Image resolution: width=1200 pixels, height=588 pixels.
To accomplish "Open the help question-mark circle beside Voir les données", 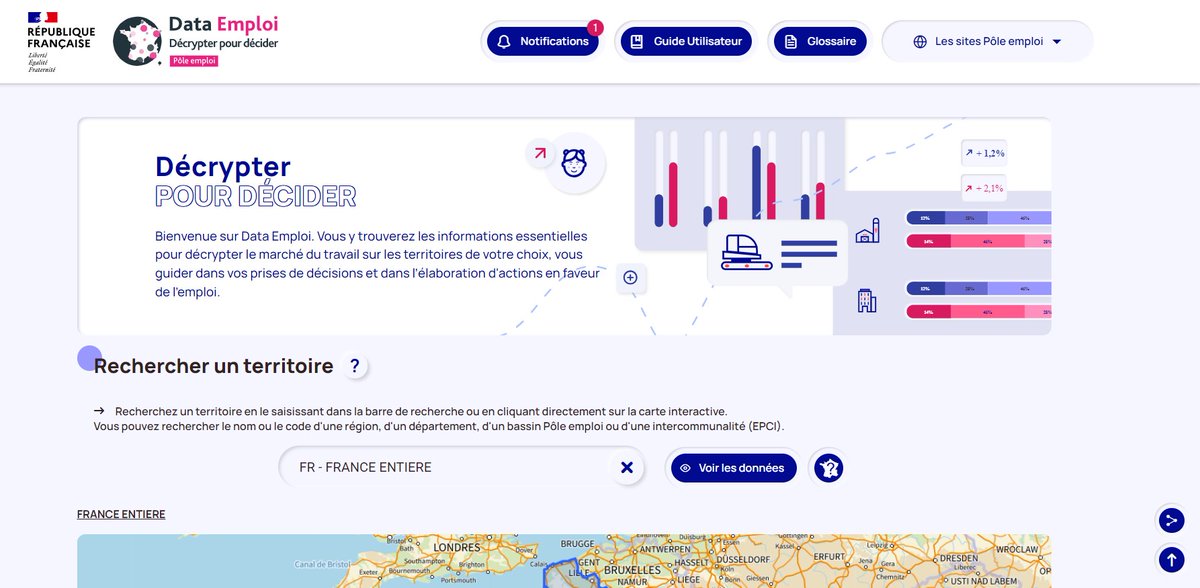I will pyautogui.click(x=827, y=467).
